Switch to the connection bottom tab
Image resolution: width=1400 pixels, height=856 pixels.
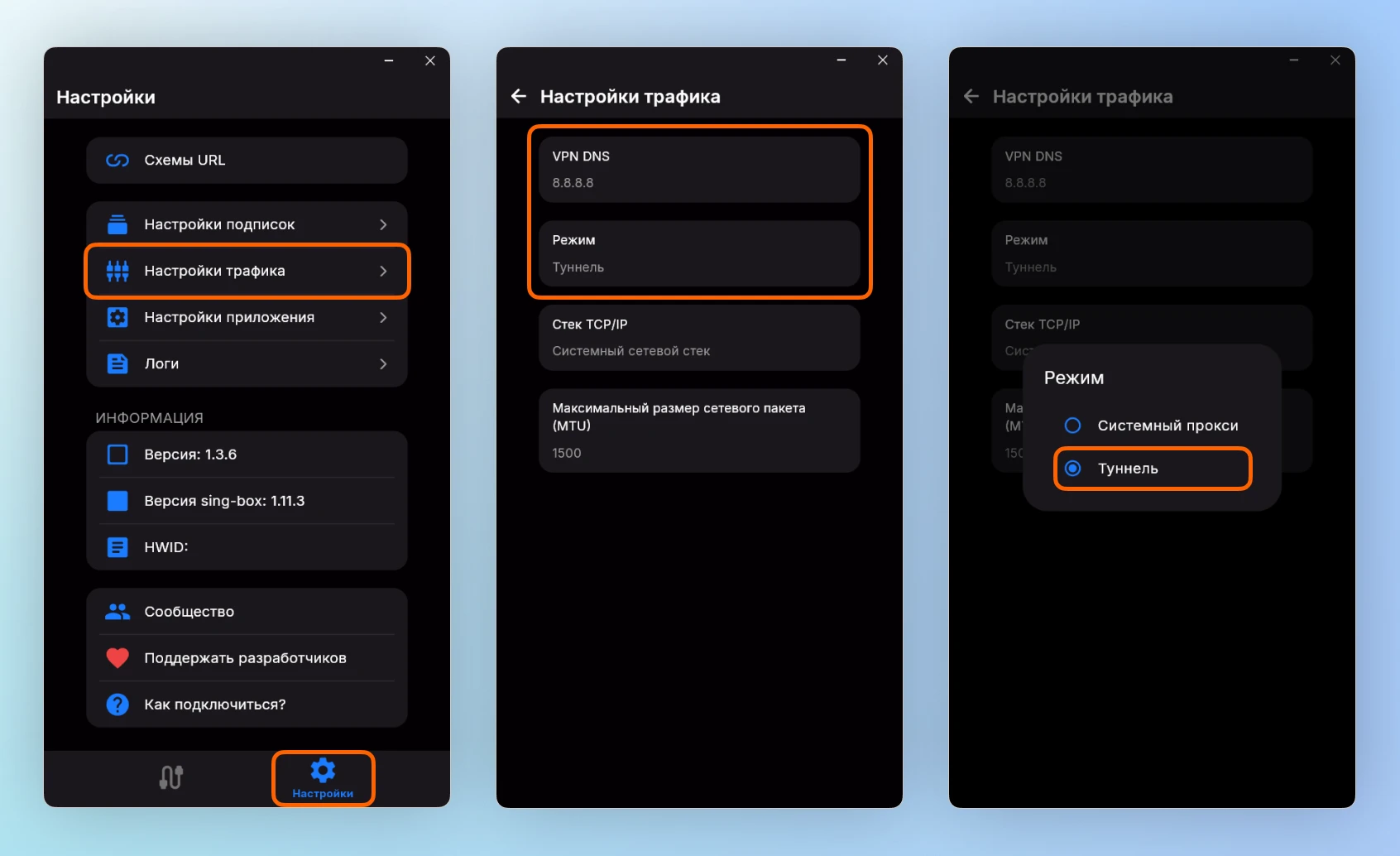pyautogui.click(x=171, y=778)
